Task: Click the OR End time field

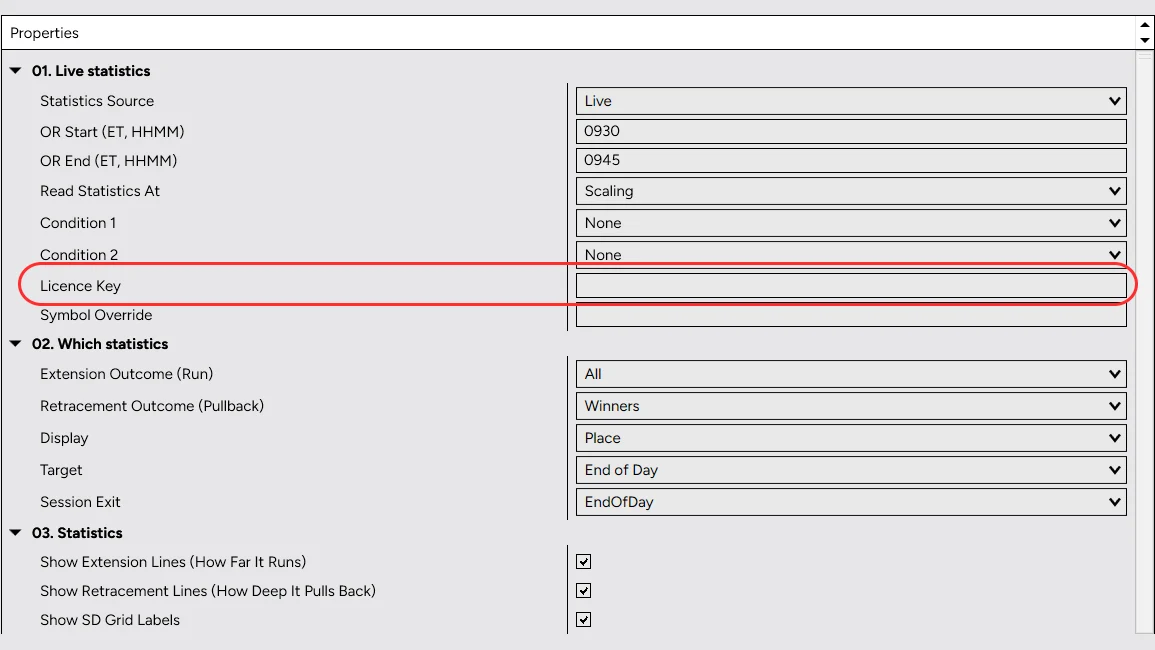Action: (851, 160)
